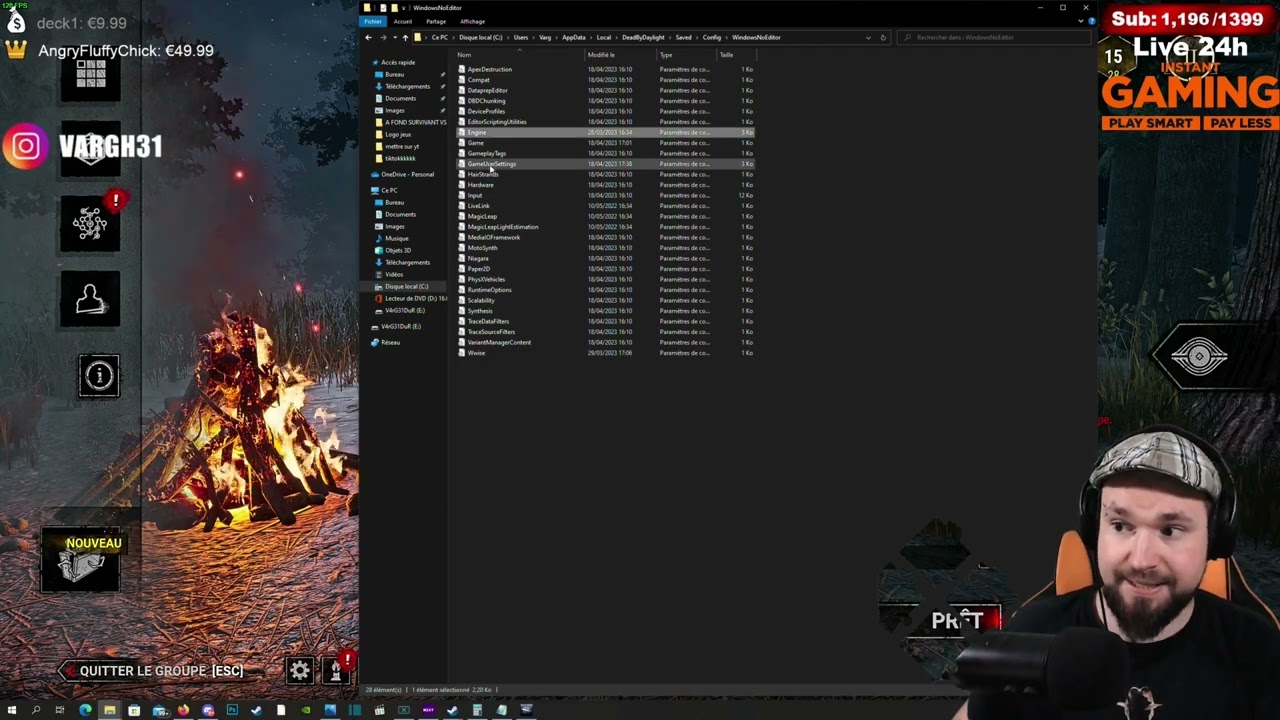Open Objets 3D under Ce PC
This screenshot has width=1280, height=720.
(x=398, y=250)
